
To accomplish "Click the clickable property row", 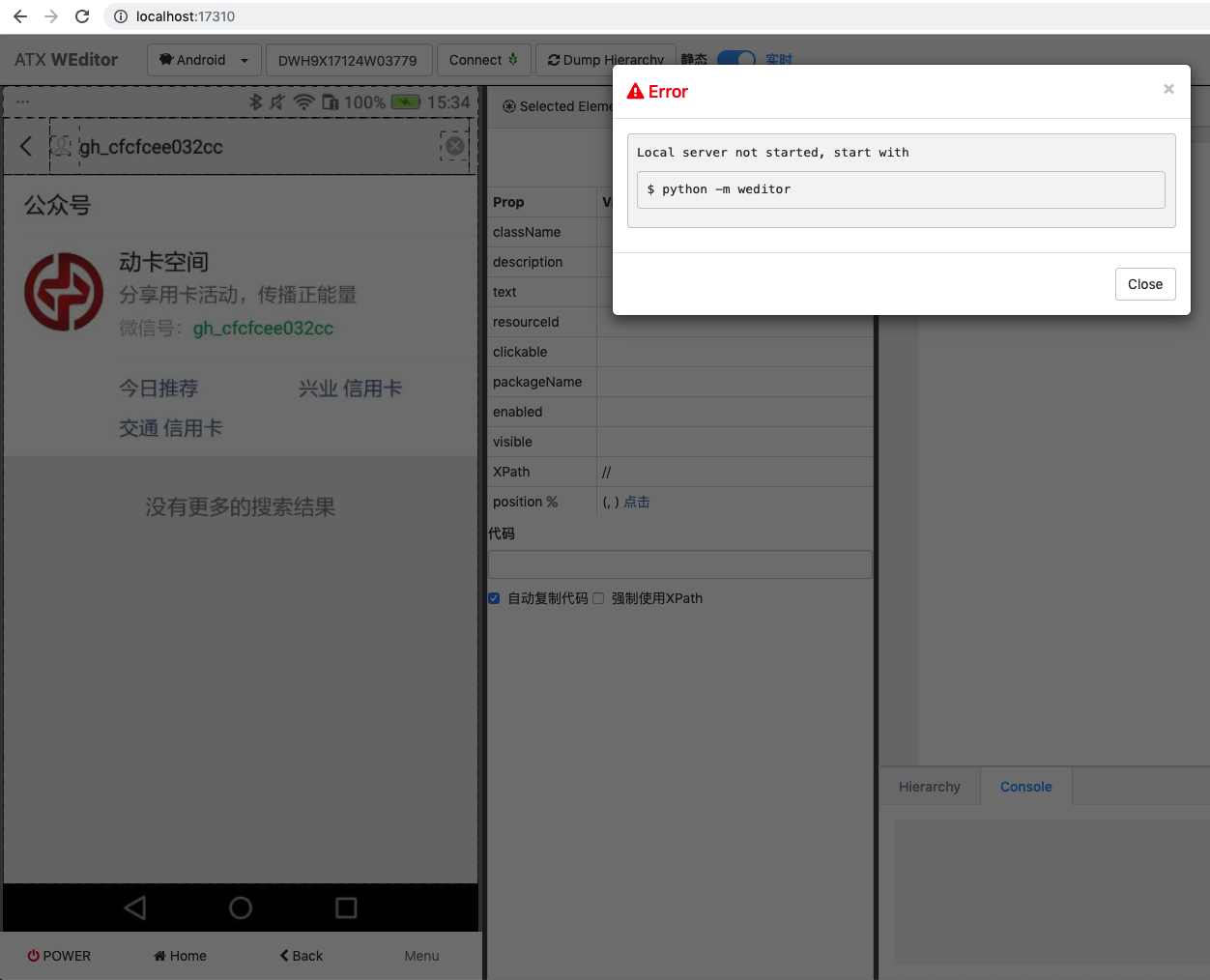I will (680, 352).
